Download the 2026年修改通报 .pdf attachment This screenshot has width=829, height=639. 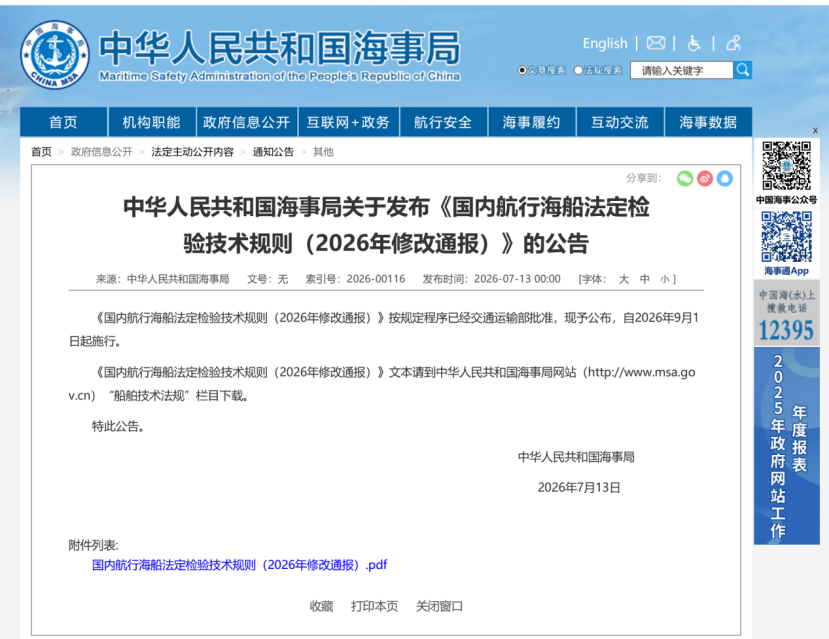(240, 565)
